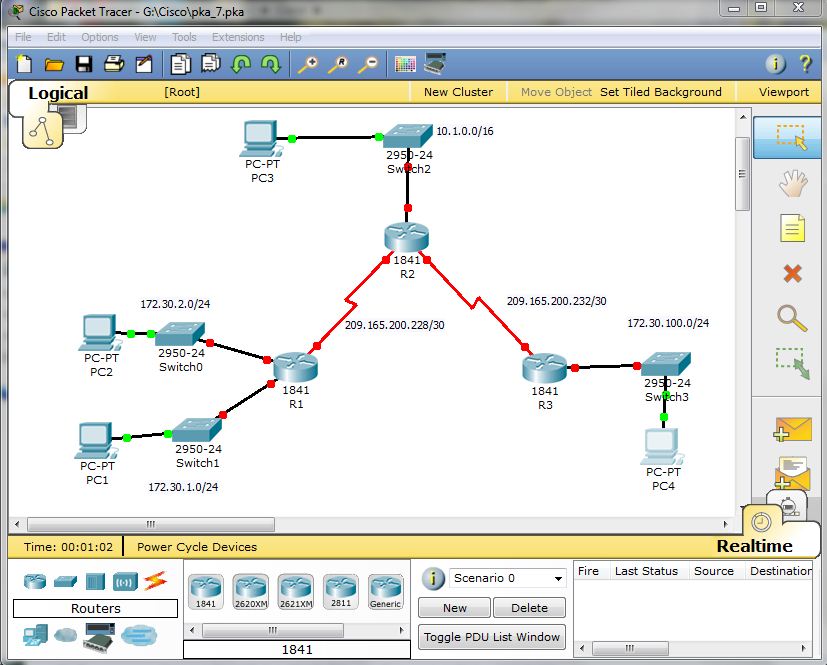This screenshot has width=827, height=665.
Task: Click the Save floppy disk icon
Action: (x=84, y=64)
